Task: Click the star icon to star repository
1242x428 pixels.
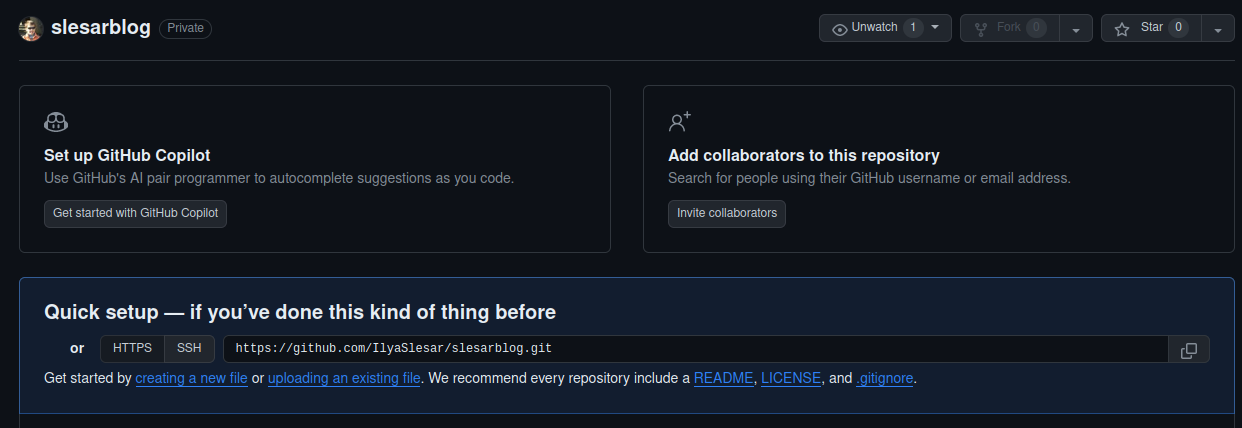Action: click(x=1122, y=28)
